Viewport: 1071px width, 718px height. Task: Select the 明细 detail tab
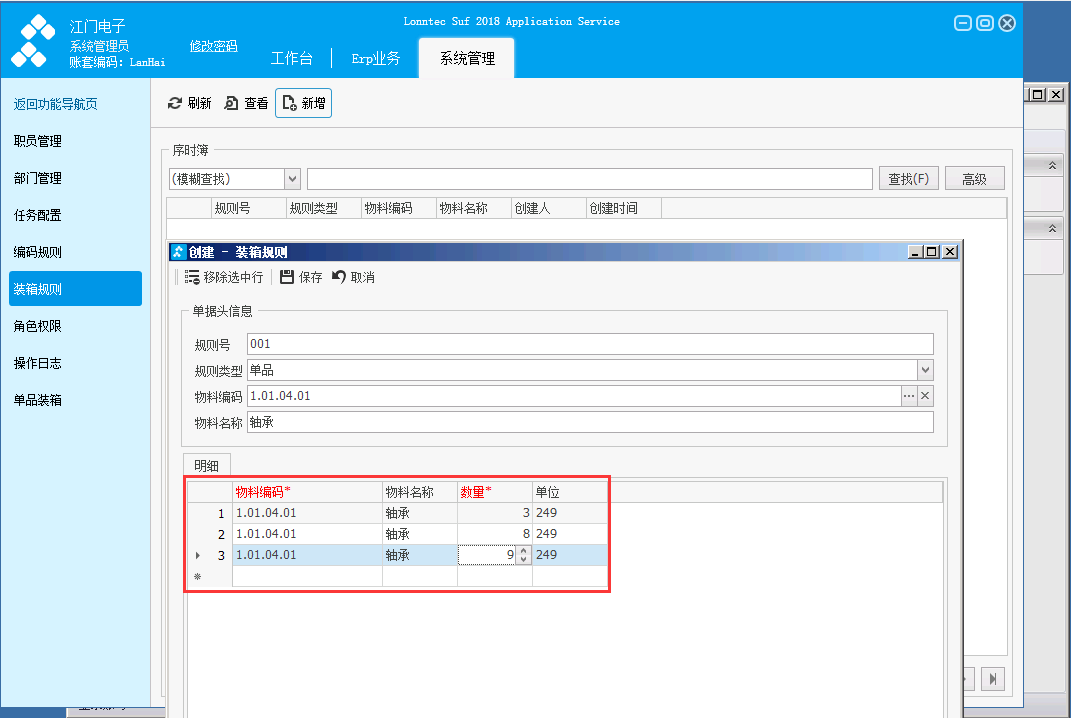coord(206,466)
